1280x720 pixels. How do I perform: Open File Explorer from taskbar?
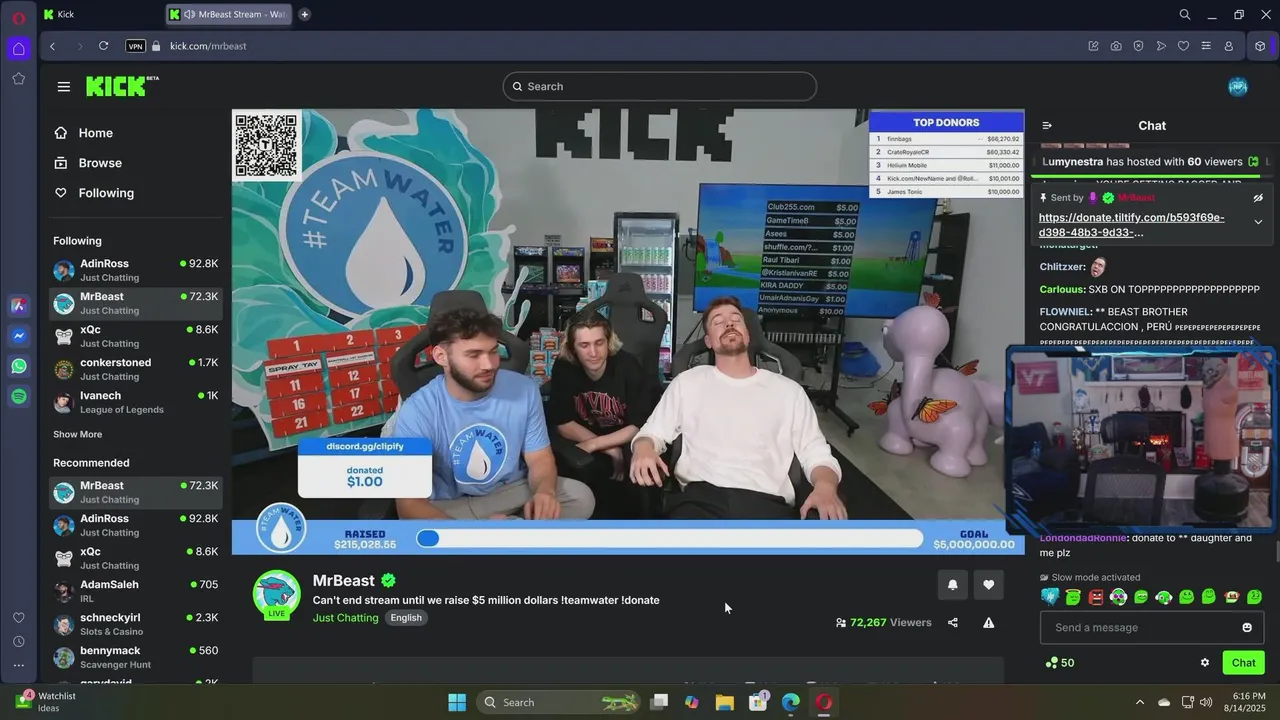[724, 702]
